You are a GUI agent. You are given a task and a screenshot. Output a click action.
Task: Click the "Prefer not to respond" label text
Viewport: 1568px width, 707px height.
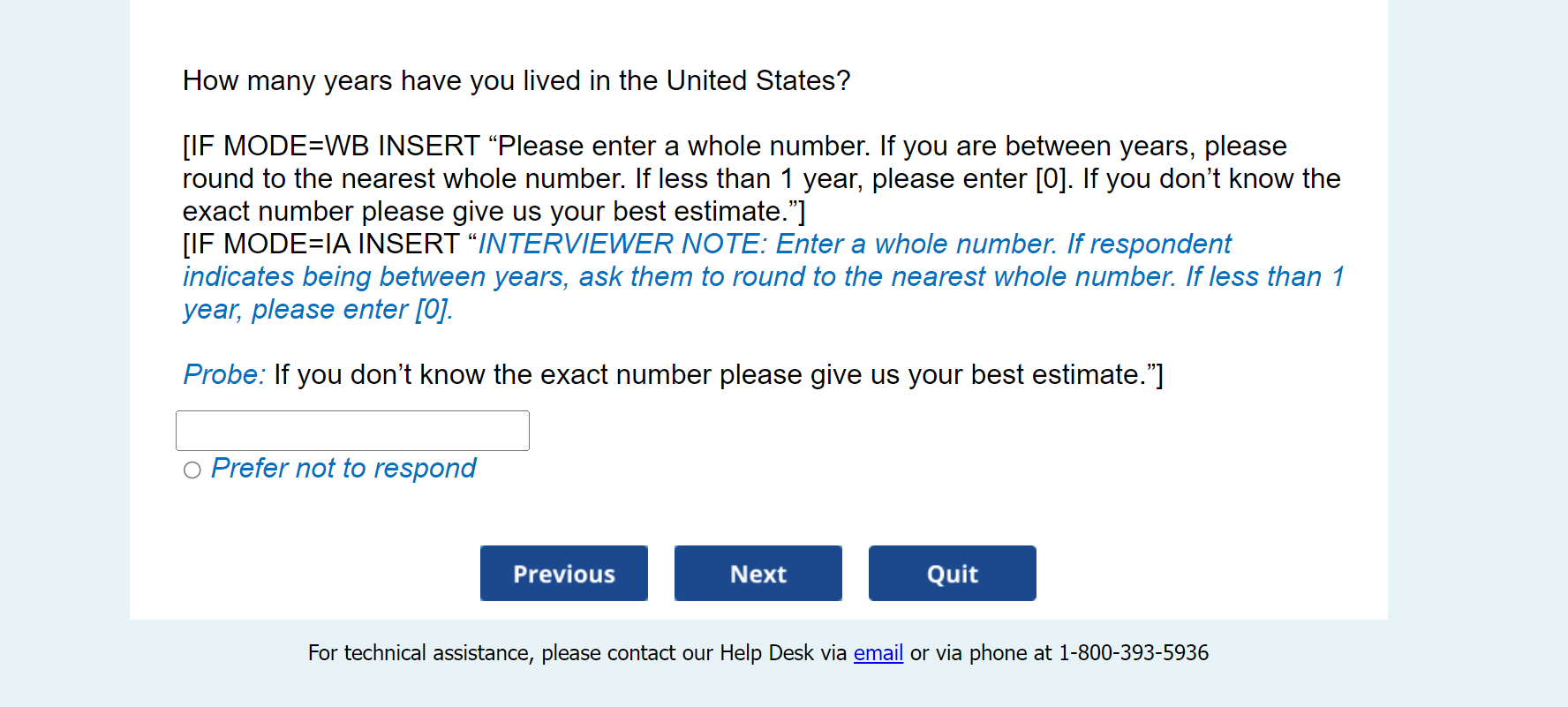343,468
